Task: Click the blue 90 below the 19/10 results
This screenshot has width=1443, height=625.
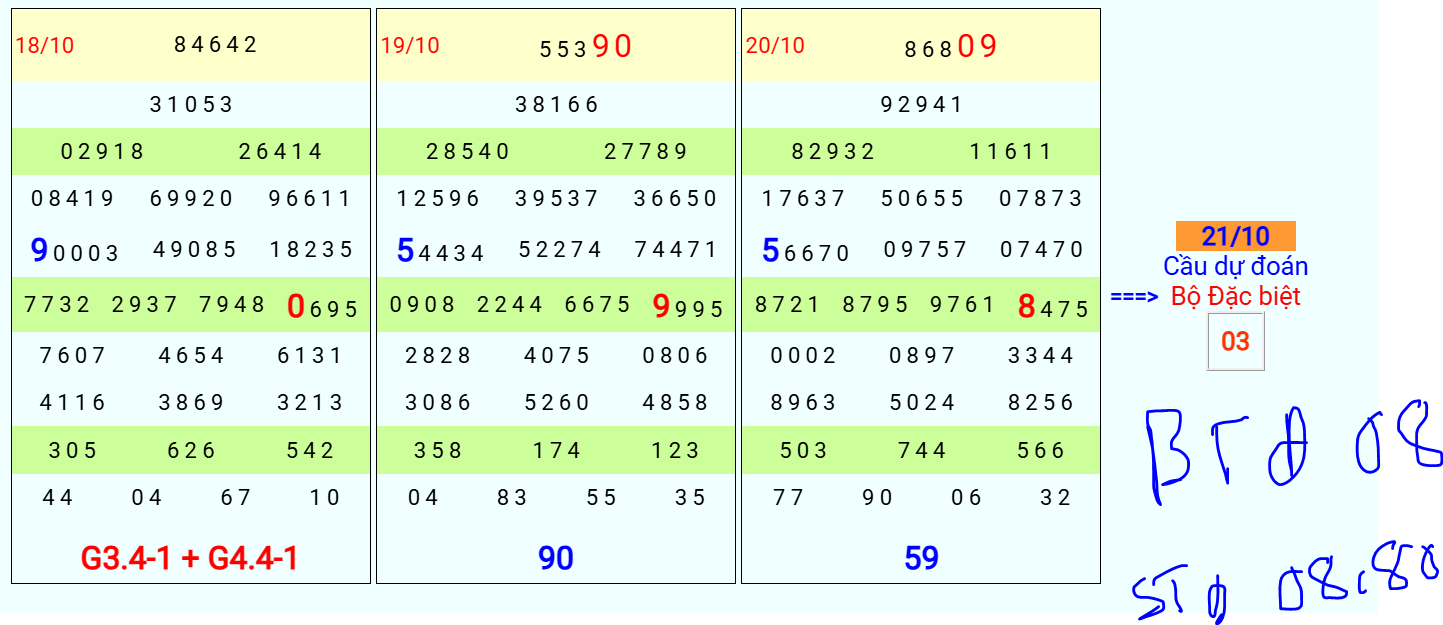Action: [x=556, y=558]
